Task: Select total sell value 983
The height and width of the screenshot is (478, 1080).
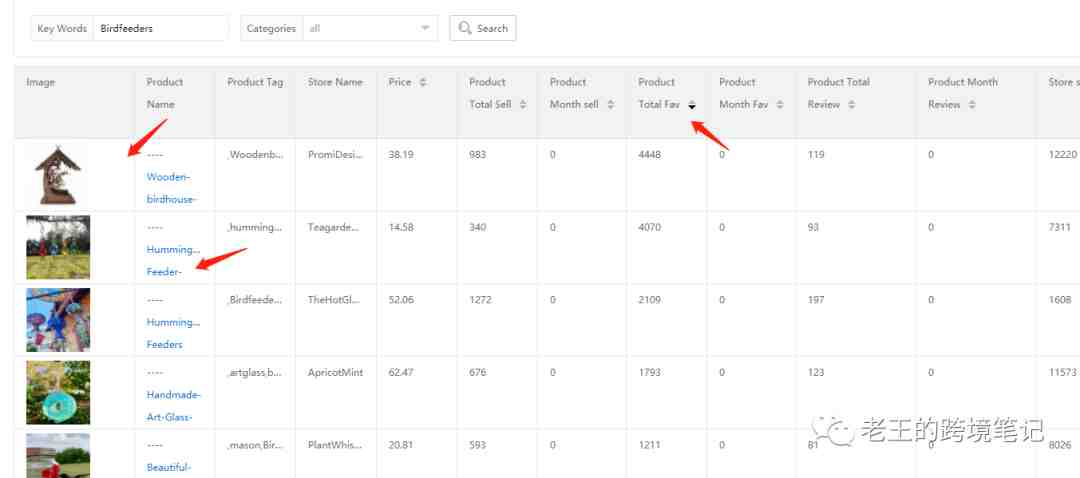Action: (477, 155)
